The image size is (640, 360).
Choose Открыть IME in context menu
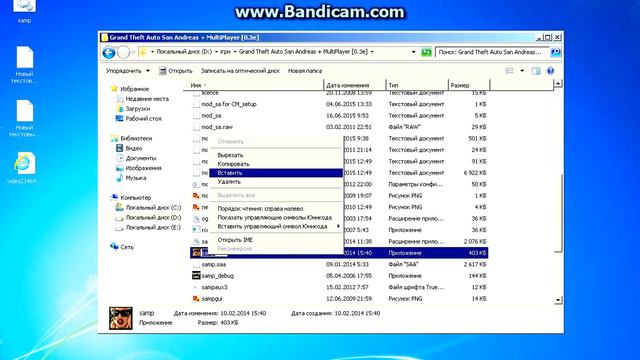[x=276, y=240]
